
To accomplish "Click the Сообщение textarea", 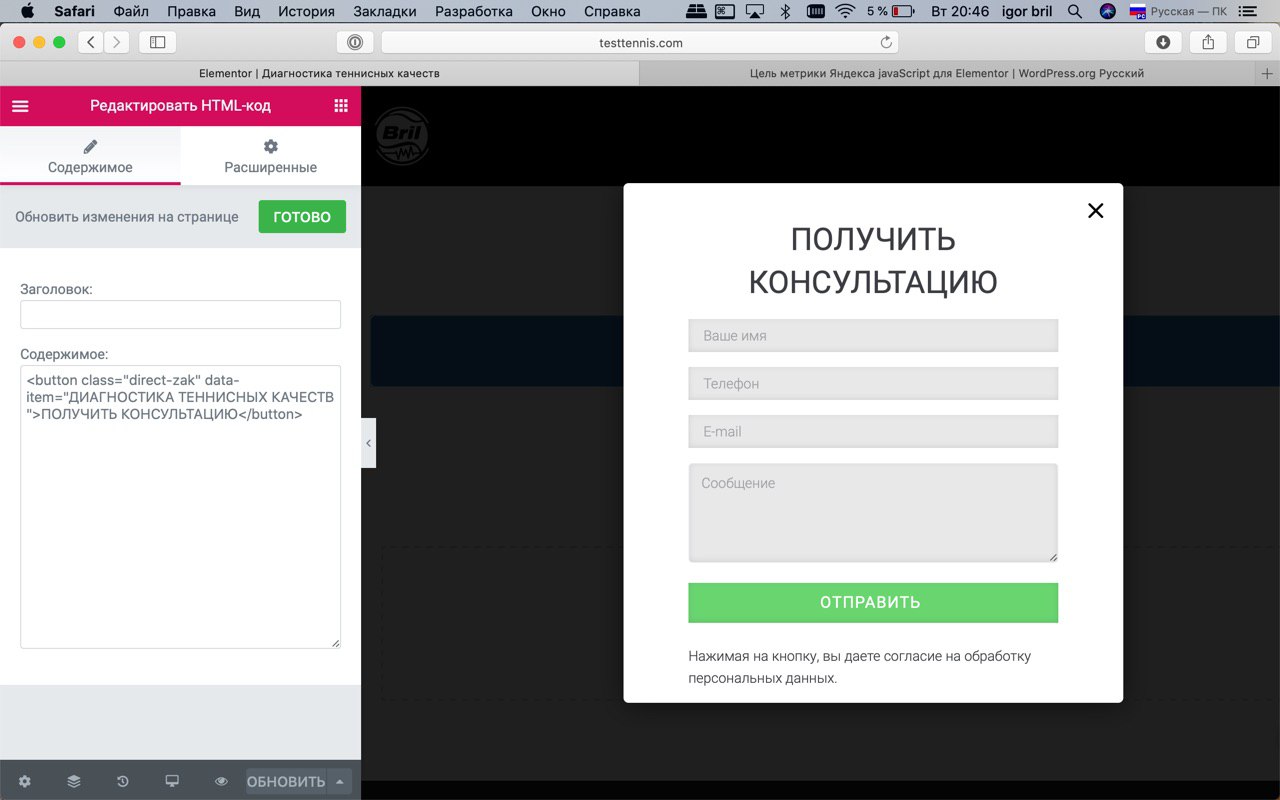I will pyautogui.click(x=873, y=513).
